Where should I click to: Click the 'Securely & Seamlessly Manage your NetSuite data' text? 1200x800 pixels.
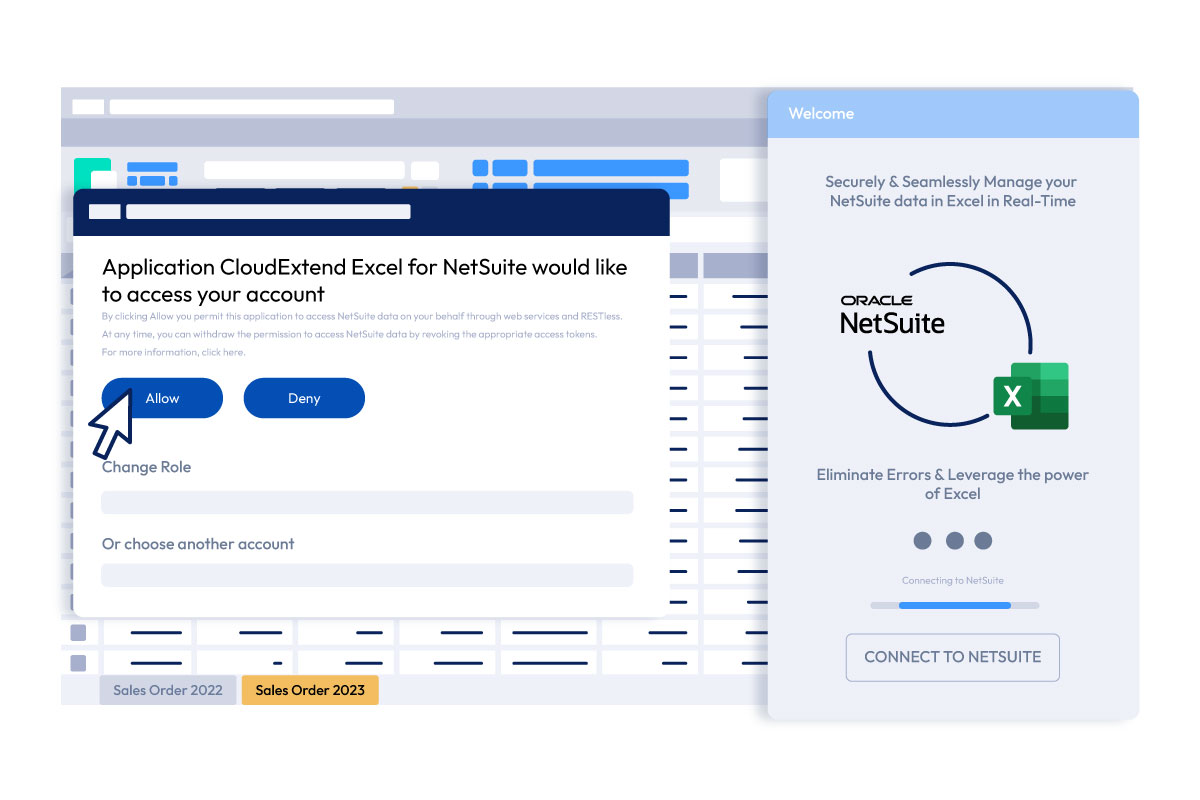point(953,191)
